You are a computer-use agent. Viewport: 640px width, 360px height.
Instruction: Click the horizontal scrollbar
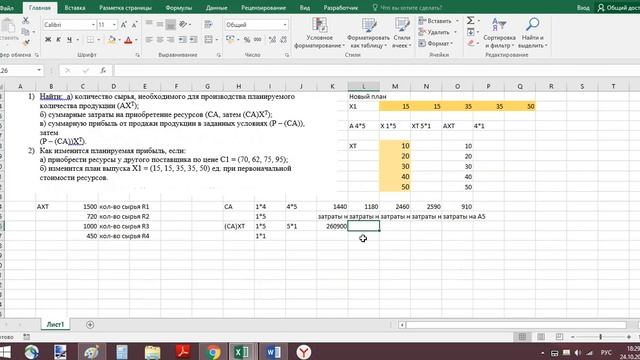[516, 325]
